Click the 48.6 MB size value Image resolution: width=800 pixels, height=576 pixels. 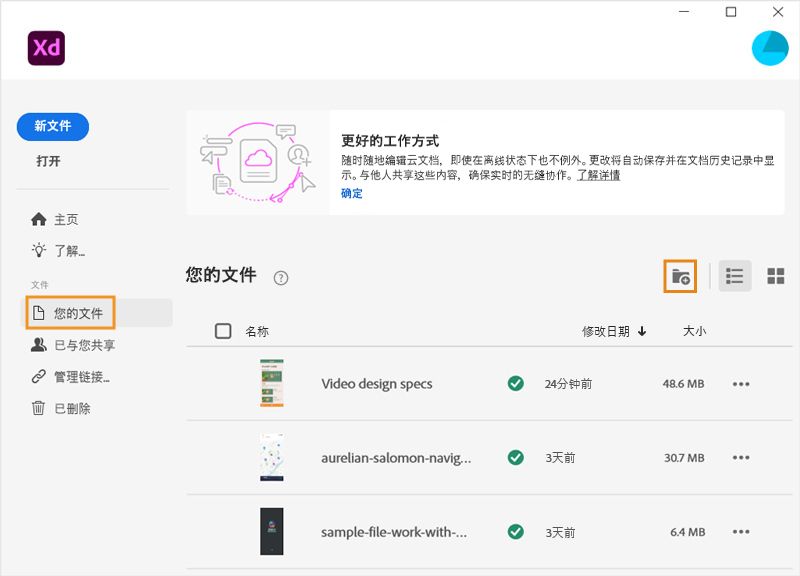[684, 384]
